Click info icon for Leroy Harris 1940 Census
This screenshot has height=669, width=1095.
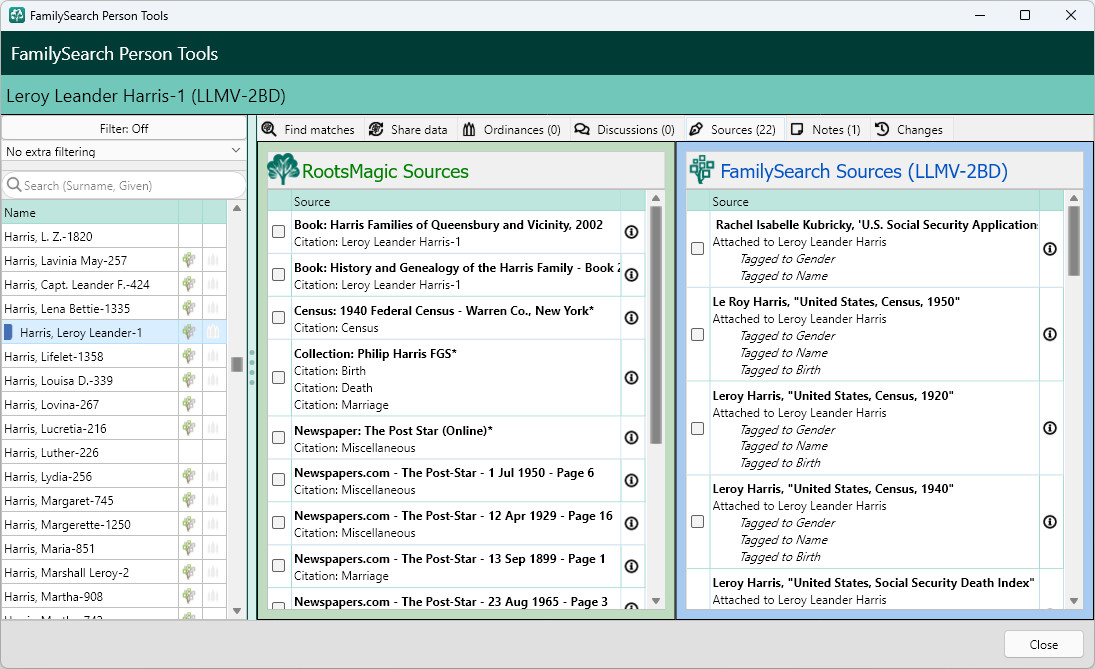[1050, 522]
